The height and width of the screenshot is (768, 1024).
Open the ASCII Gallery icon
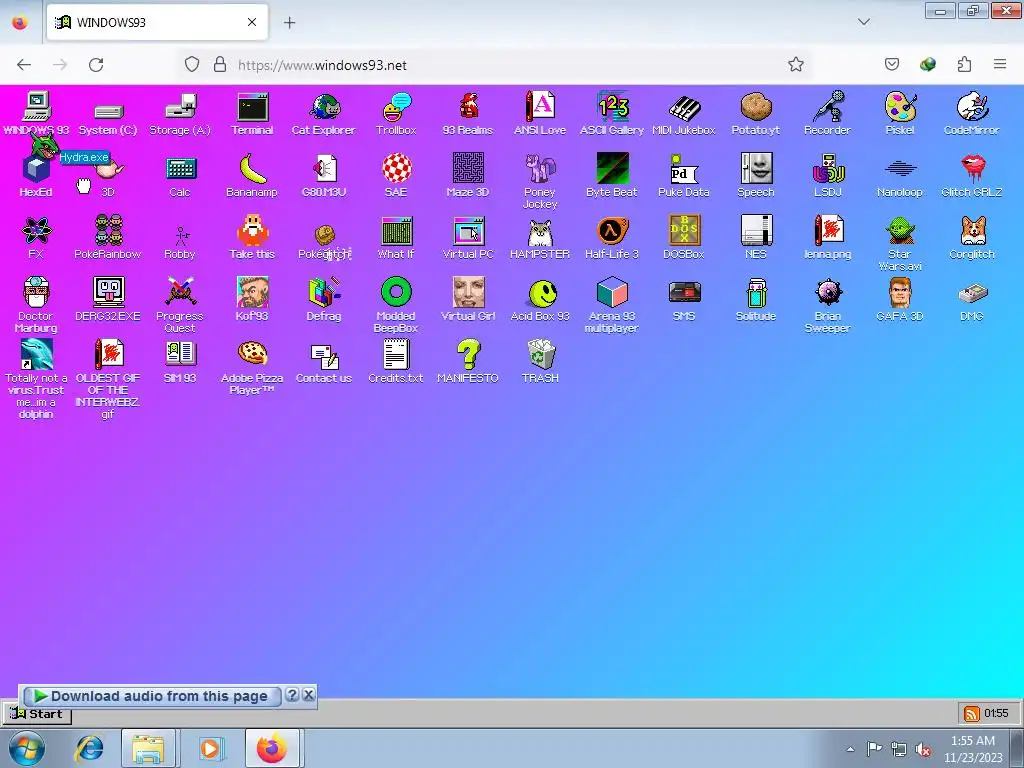pyautogui.click(x=612, y=107)
